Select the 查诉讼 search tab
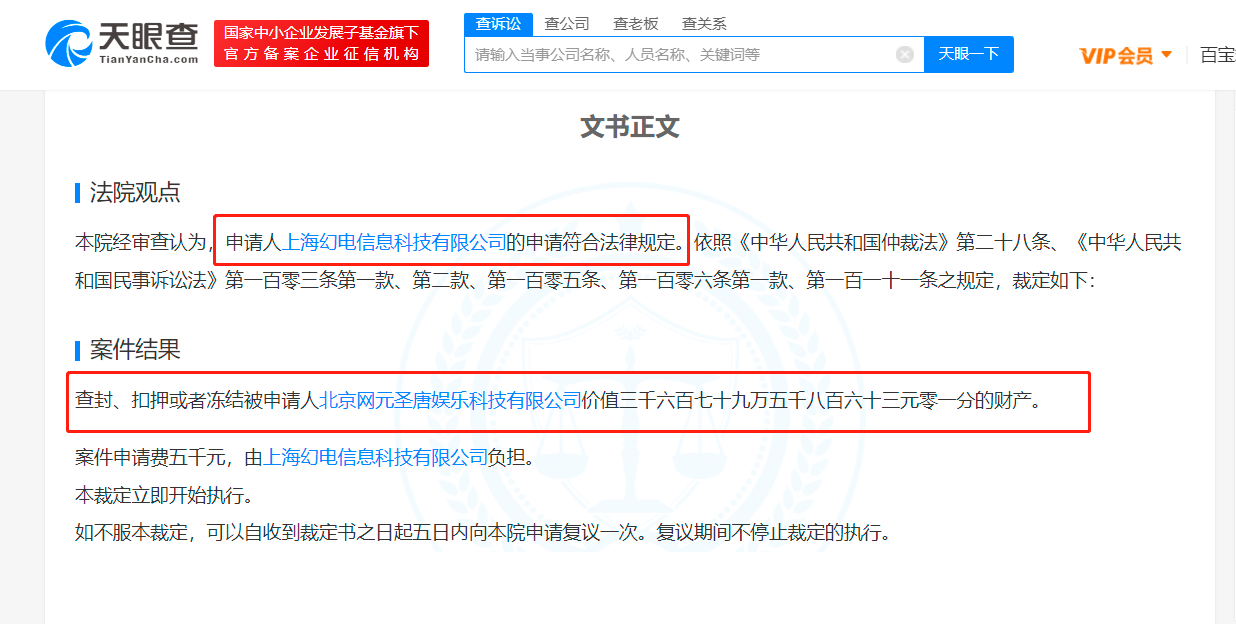 pos(498,23)
